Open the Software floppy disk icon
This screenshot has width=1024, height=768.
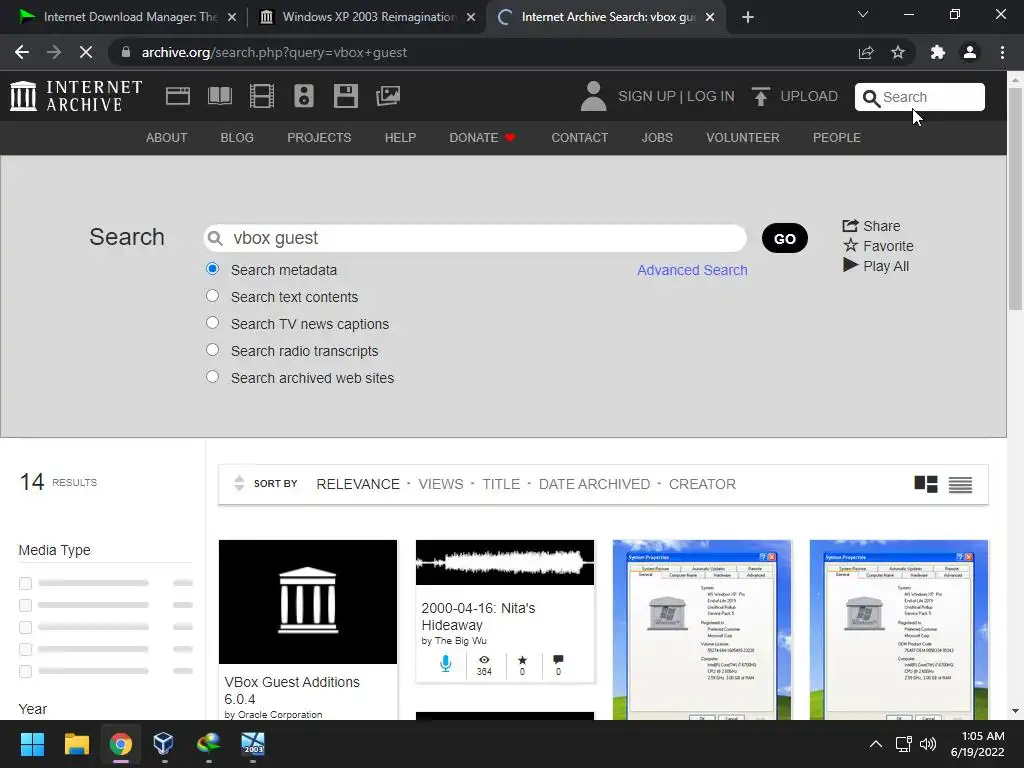tap(345, 96)
